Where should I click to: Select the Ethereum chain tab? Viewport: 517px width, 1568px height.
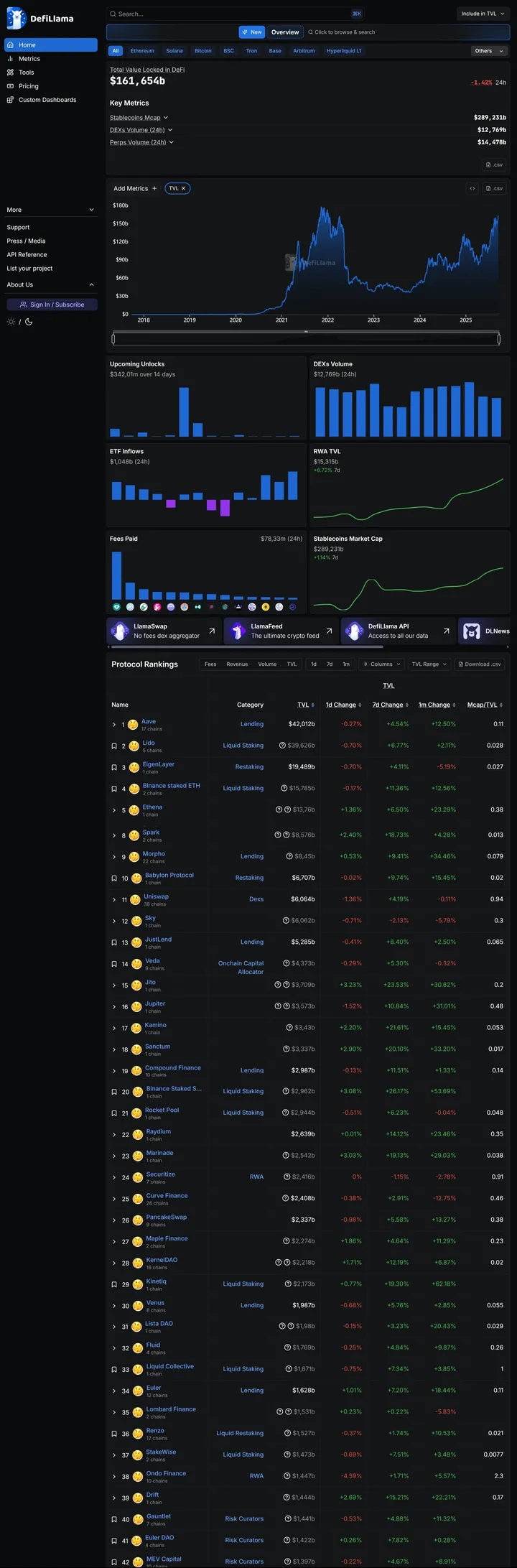pos(142,51)
